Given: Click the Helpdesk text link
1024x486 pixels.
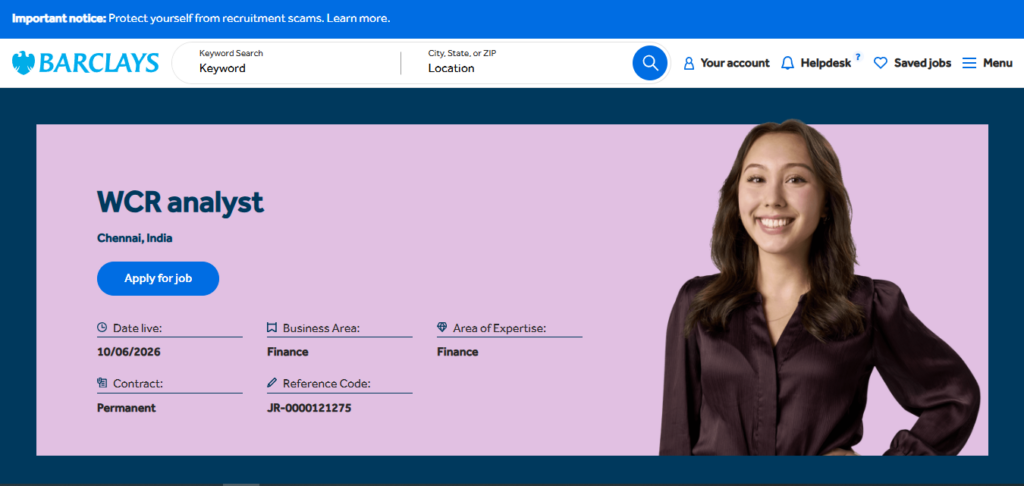Looking at the screenshot, I should [x=825, y=63].
